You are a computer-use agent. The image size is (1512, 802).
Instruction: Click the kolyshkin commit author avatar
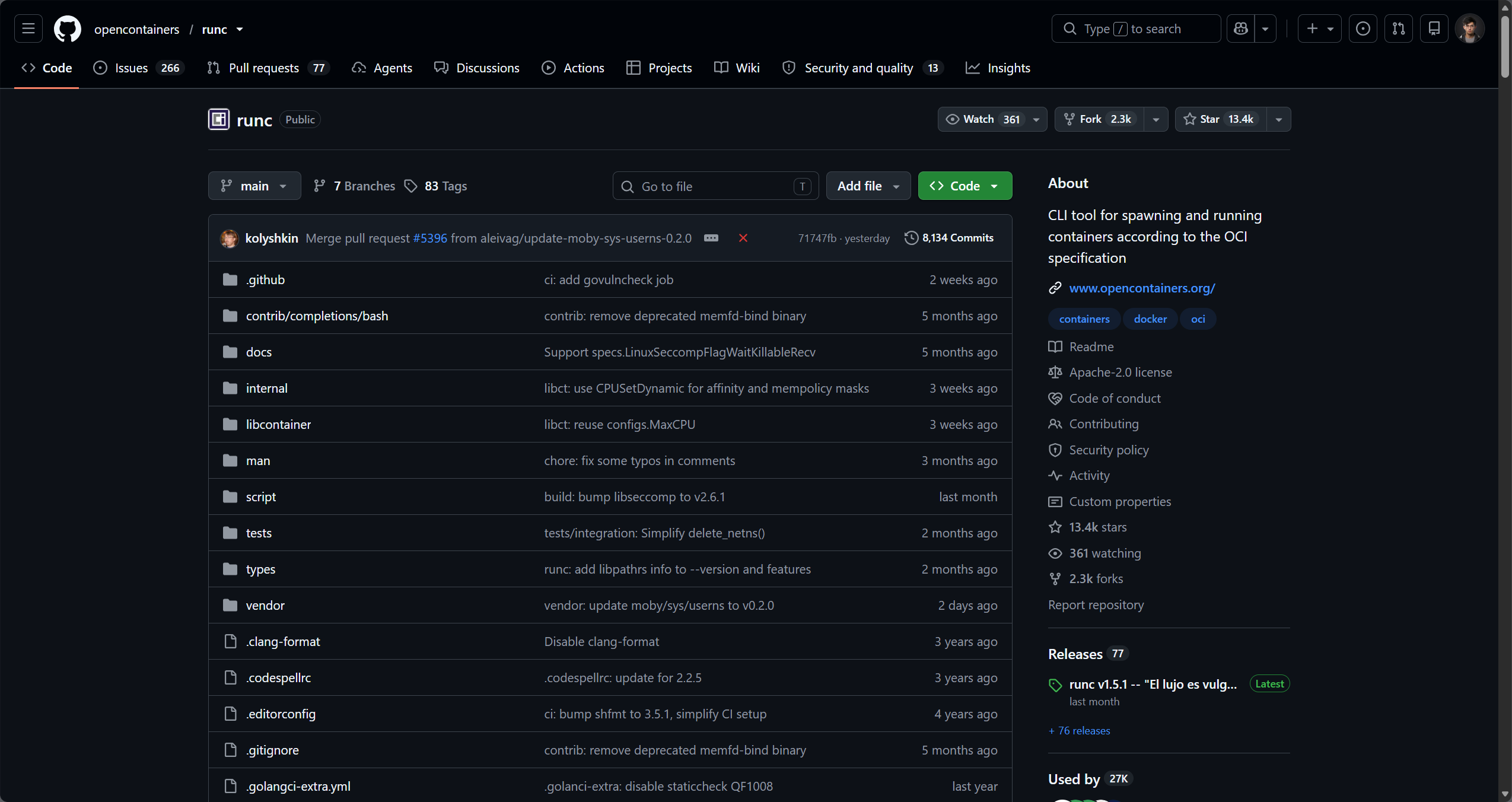(230, 238)
